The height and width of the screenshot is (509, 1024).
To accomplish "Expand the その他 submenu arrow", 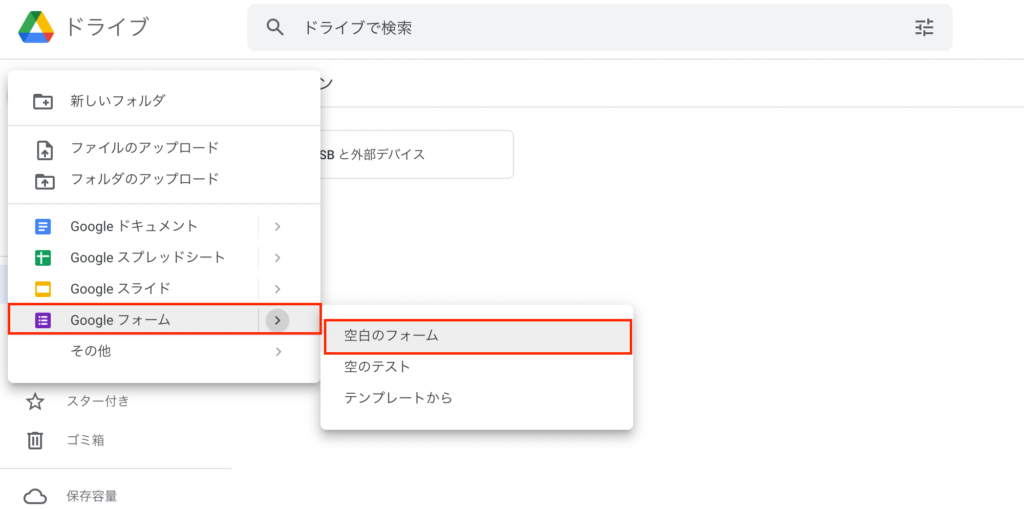I will coord(278,352).
